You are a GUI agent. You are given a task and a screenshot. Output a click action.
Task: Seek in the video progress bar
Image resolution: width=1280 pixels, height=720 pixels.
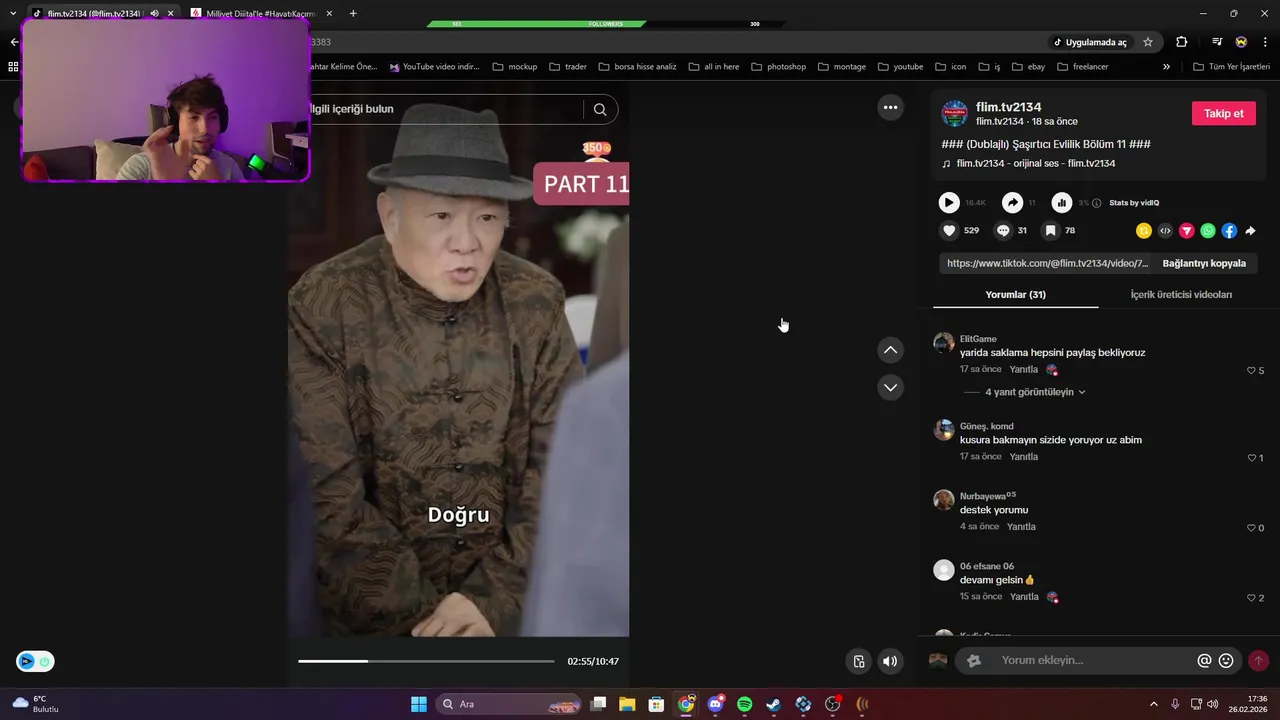tap(426, 661)
